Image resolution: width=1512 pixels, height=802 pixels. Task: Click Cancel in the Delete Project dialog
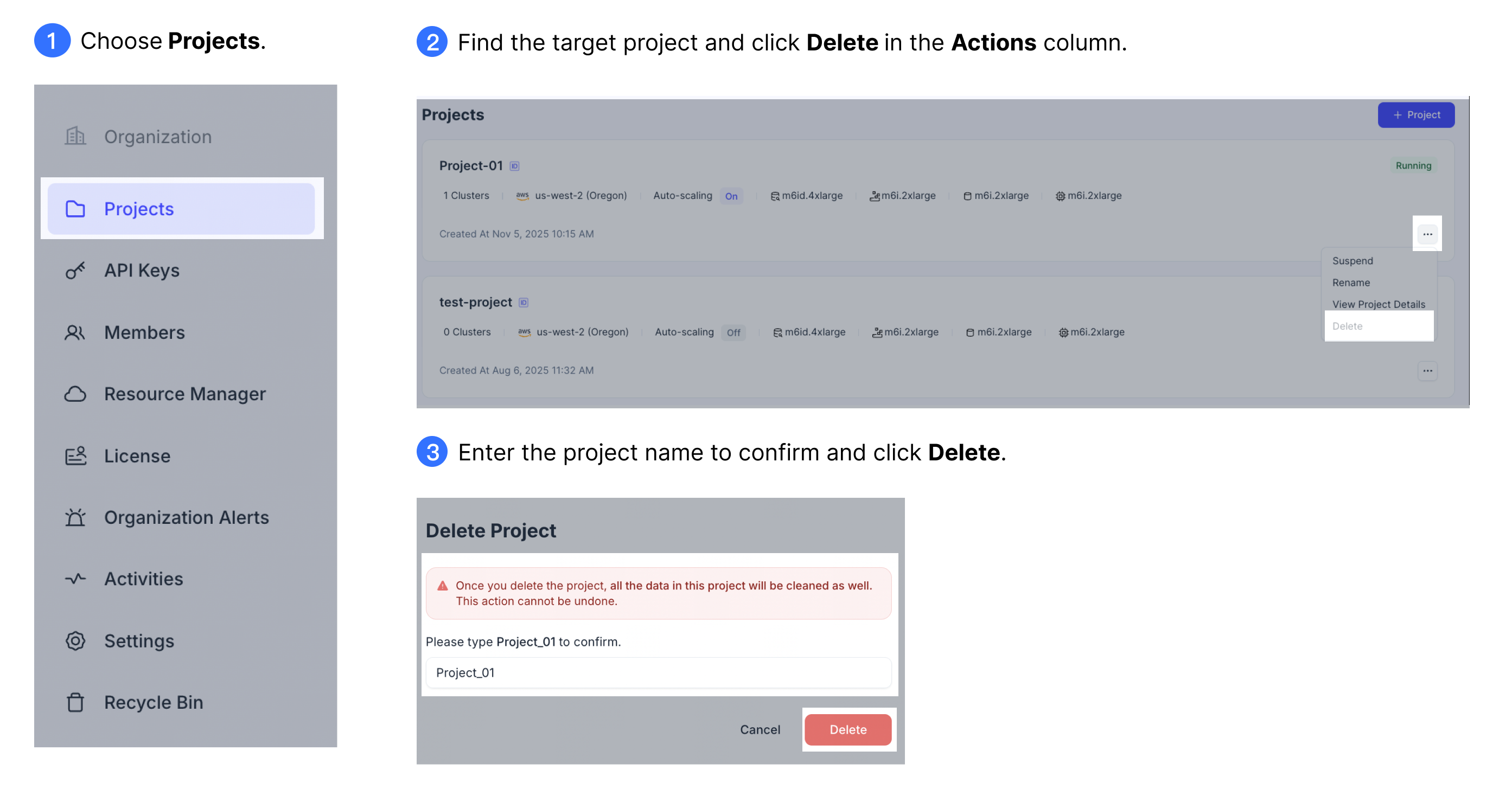(x=760, y=729)
